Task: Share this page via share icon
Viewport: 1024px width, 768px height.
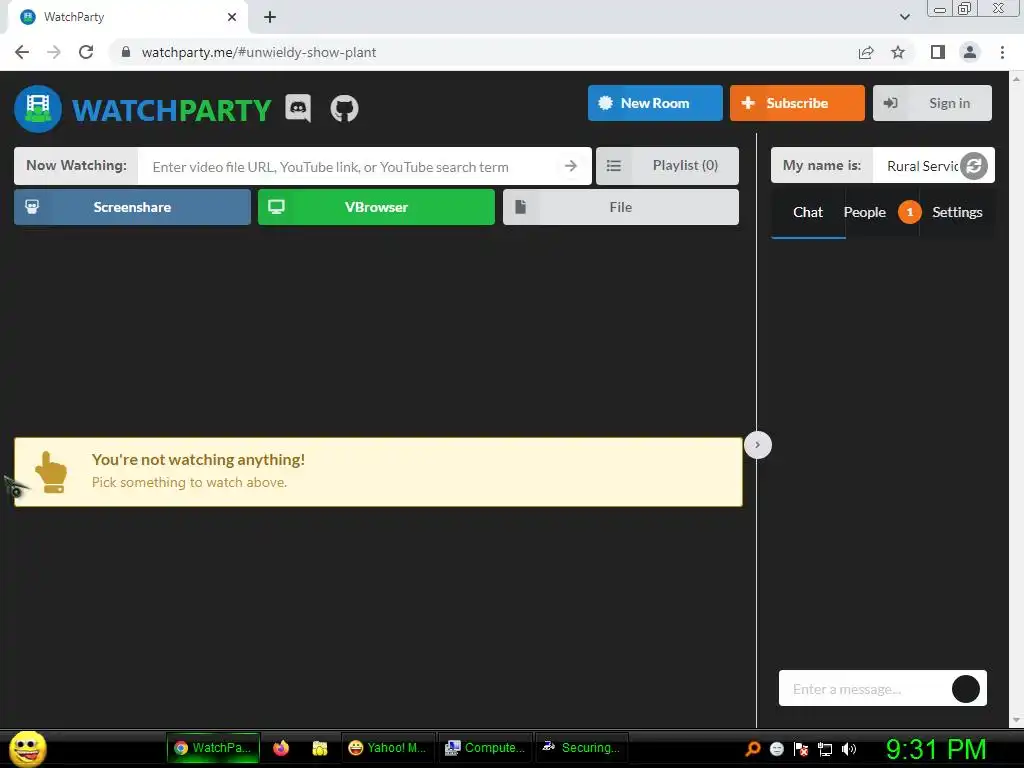Action: 866,52
